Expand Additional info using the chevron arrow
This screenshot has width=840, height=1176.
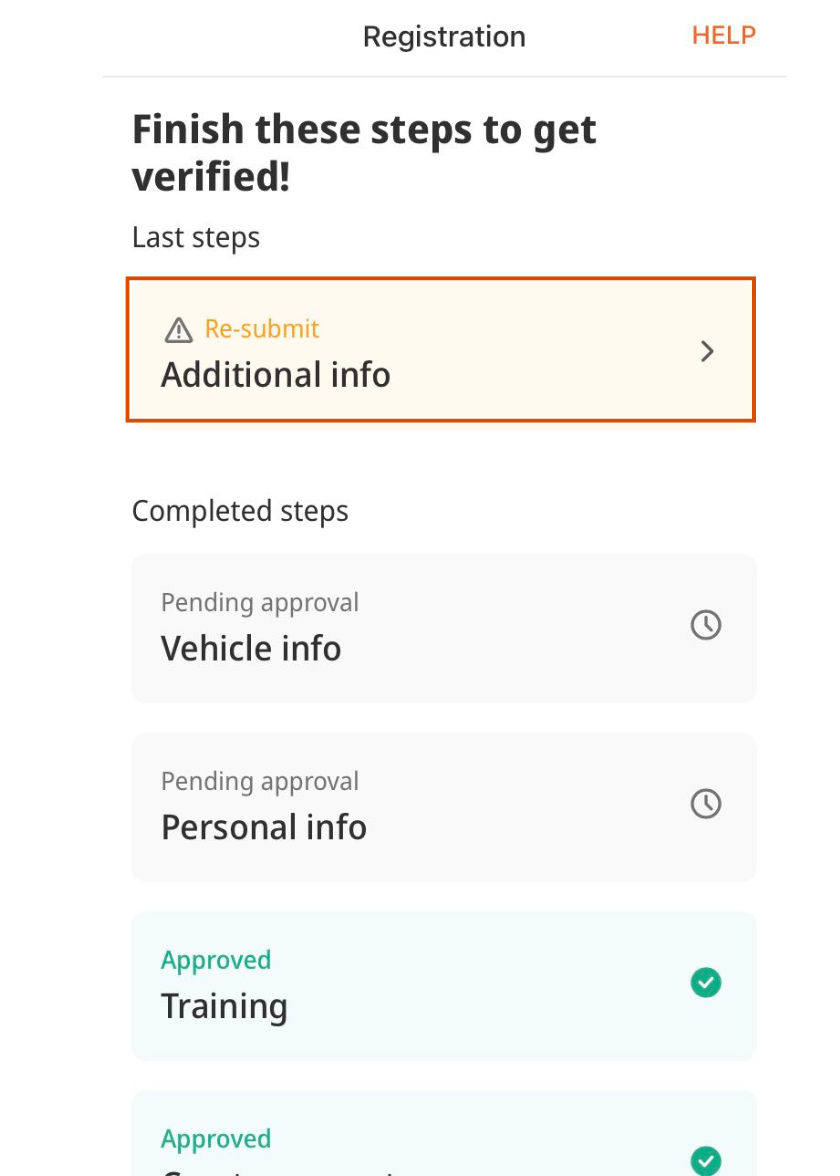coord(708,352)
